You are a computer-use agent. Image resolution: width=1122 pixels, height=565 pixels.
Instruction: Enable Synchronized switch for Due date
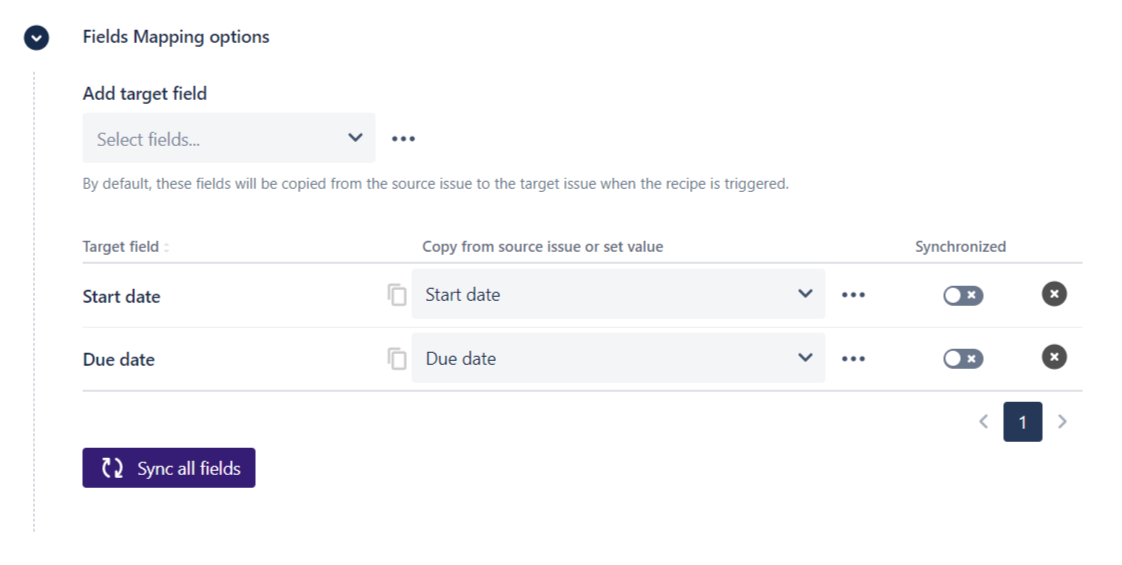(963, 359)
